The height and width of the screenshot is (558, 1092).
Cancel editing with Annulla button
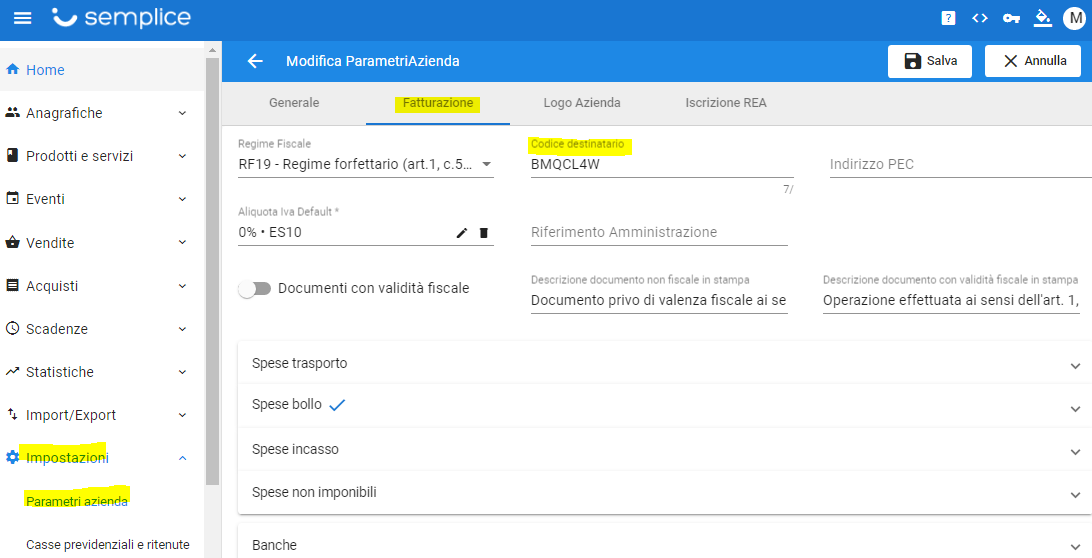(x=1034, y=61)
